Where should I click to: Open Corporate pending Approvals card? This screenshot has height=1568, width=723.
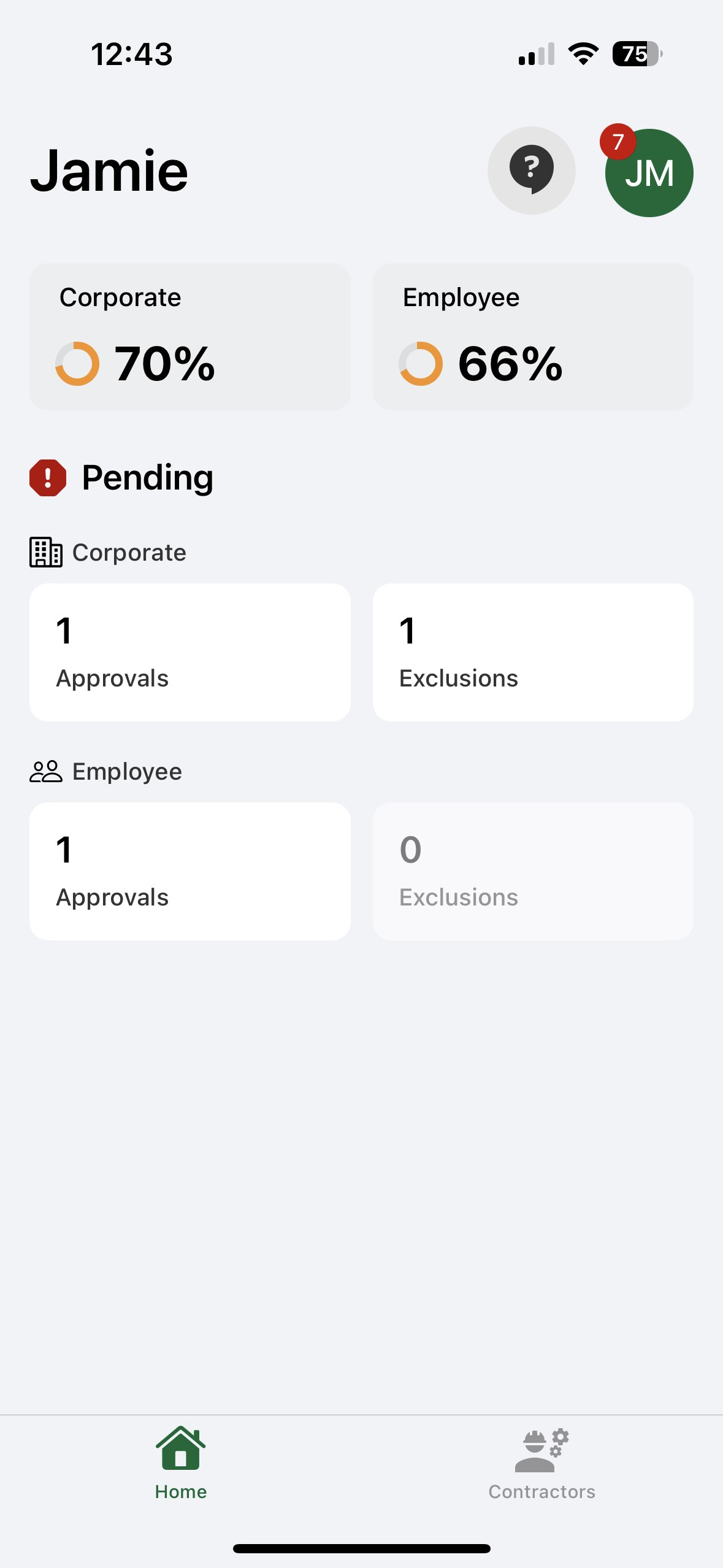[x=190, y=652]
